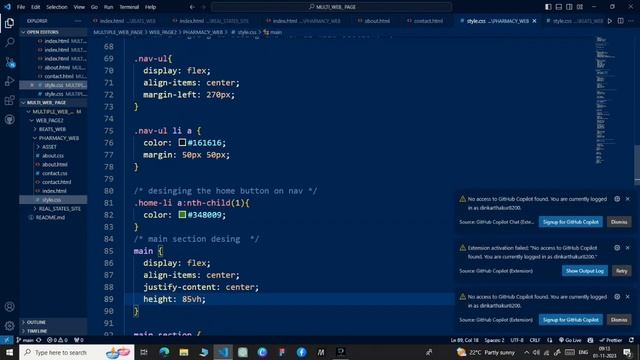
Task: Click the remote window status bar icon
Action: tap(6, 340)
